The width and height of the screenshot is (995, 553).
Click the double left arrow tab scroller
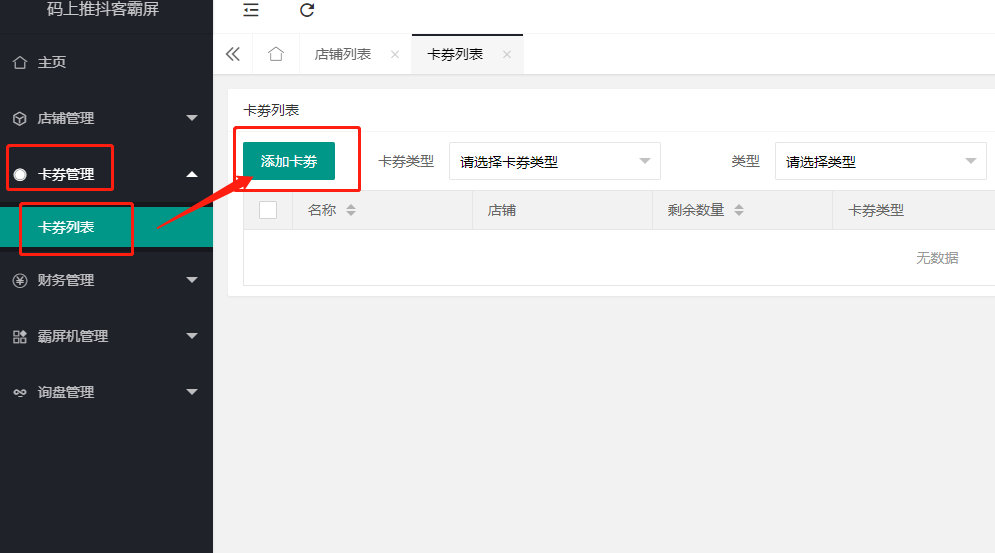click(233, 54)
